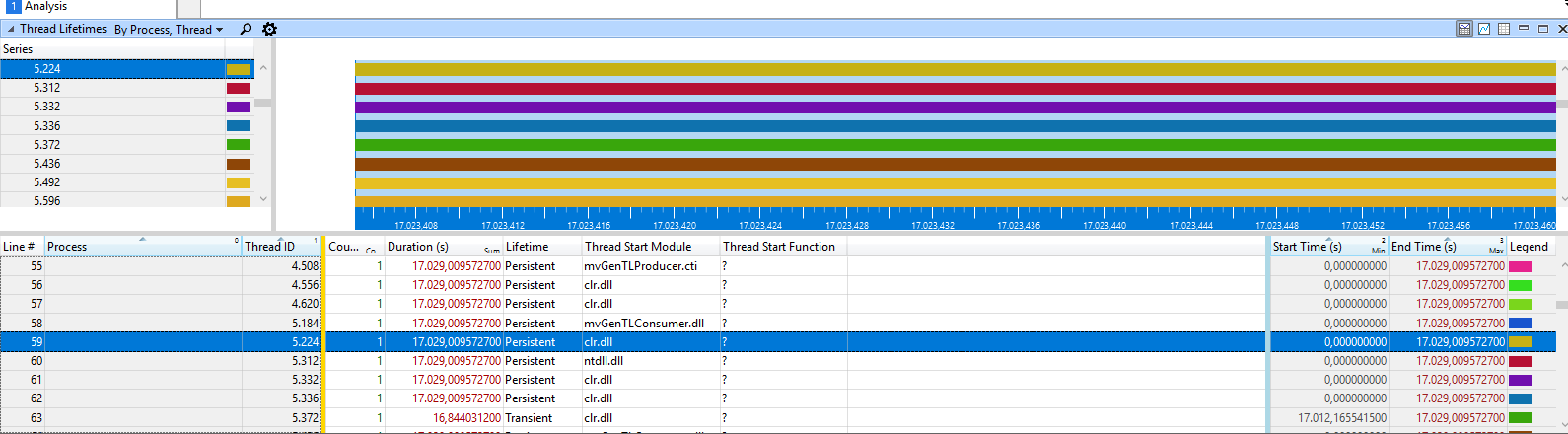Click the purple thread bar in the graph
Screen dimensions: 1568x434
(956, 108)
